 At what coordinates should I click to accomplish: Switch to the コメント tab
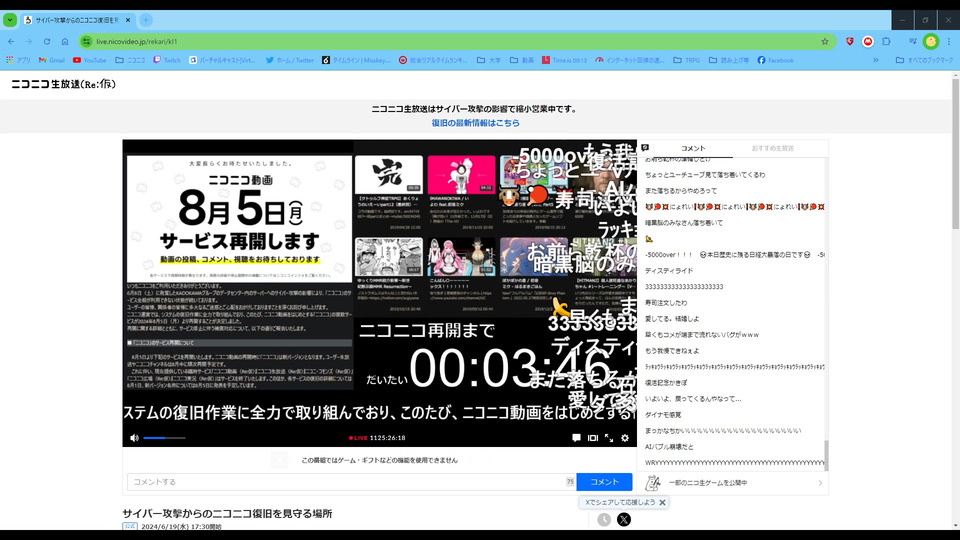[692, 148]
